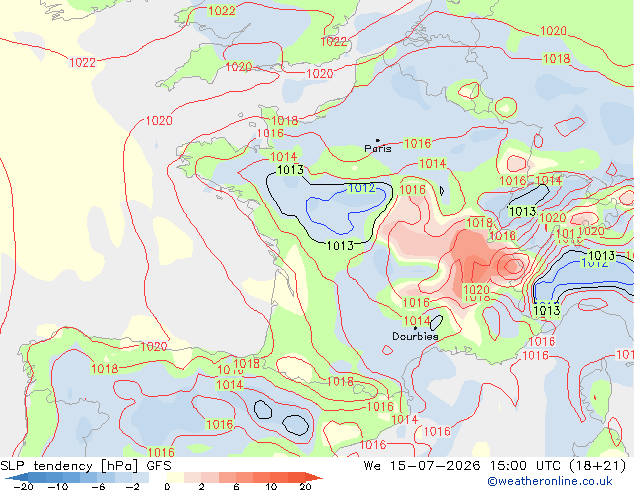Click the 1020 label over the Bay of Biscay
The image size is (634, 490).
[x=159, y=120]
